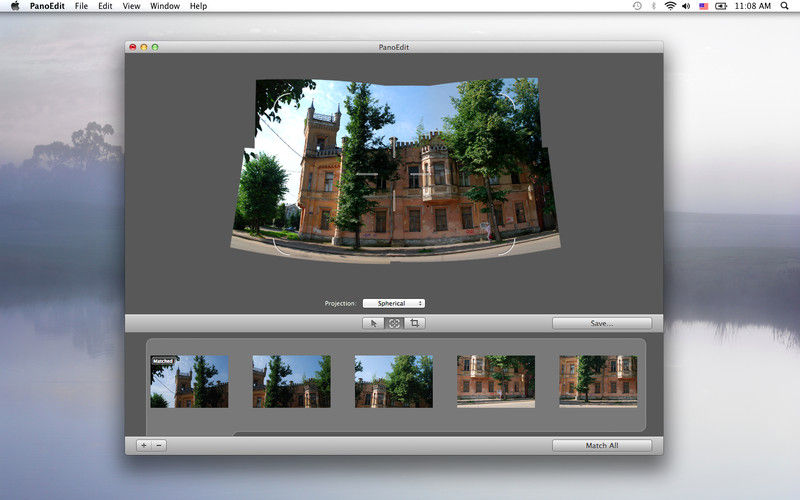
Task: Click the bottom-left rotation arc handle
Action: (280, 247)
